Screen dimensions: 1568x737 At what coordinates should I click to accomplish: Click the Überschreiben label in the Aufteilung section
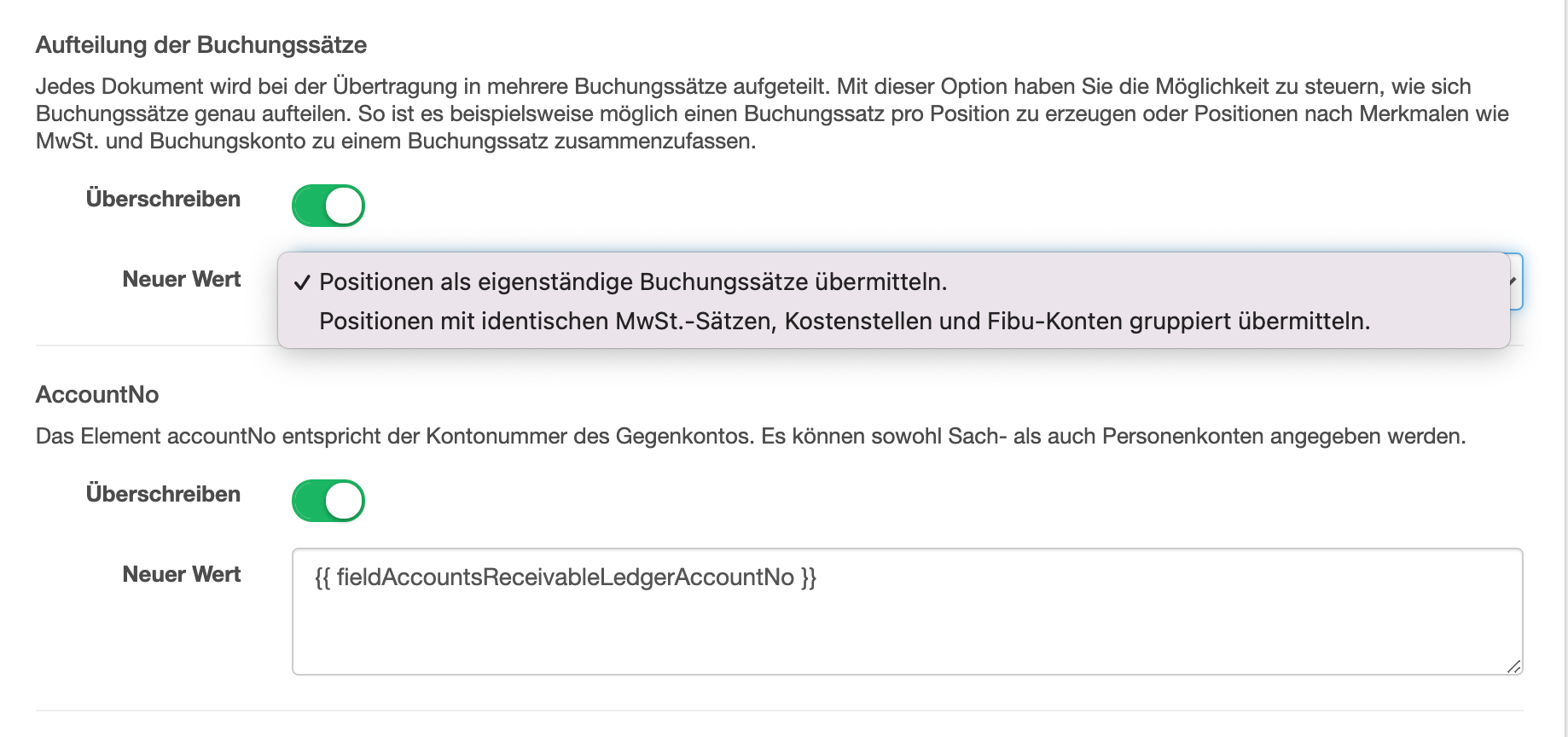(163, 199)
